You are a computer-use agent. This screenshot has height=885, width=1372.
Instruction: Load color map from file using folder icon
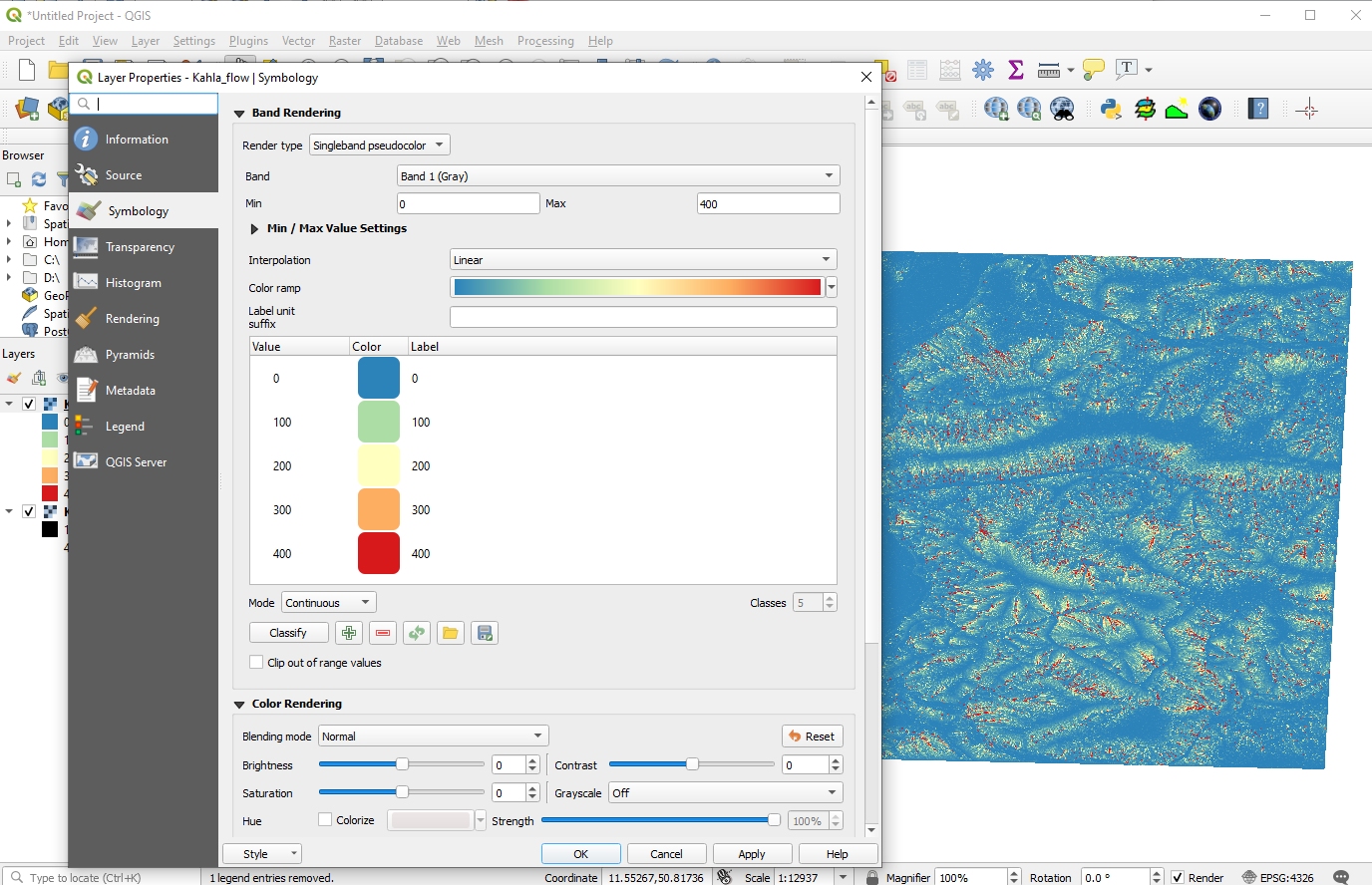tap(451, 633)
